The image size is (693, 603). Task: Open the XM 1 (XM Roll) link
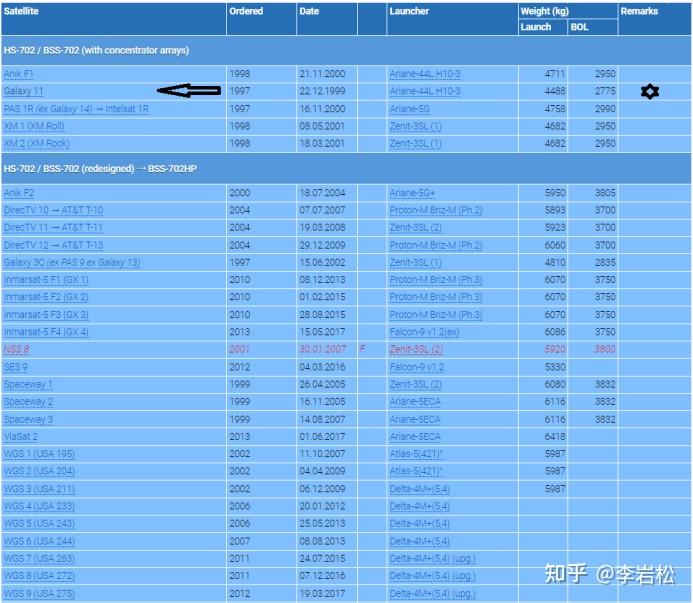coord(34,126)
